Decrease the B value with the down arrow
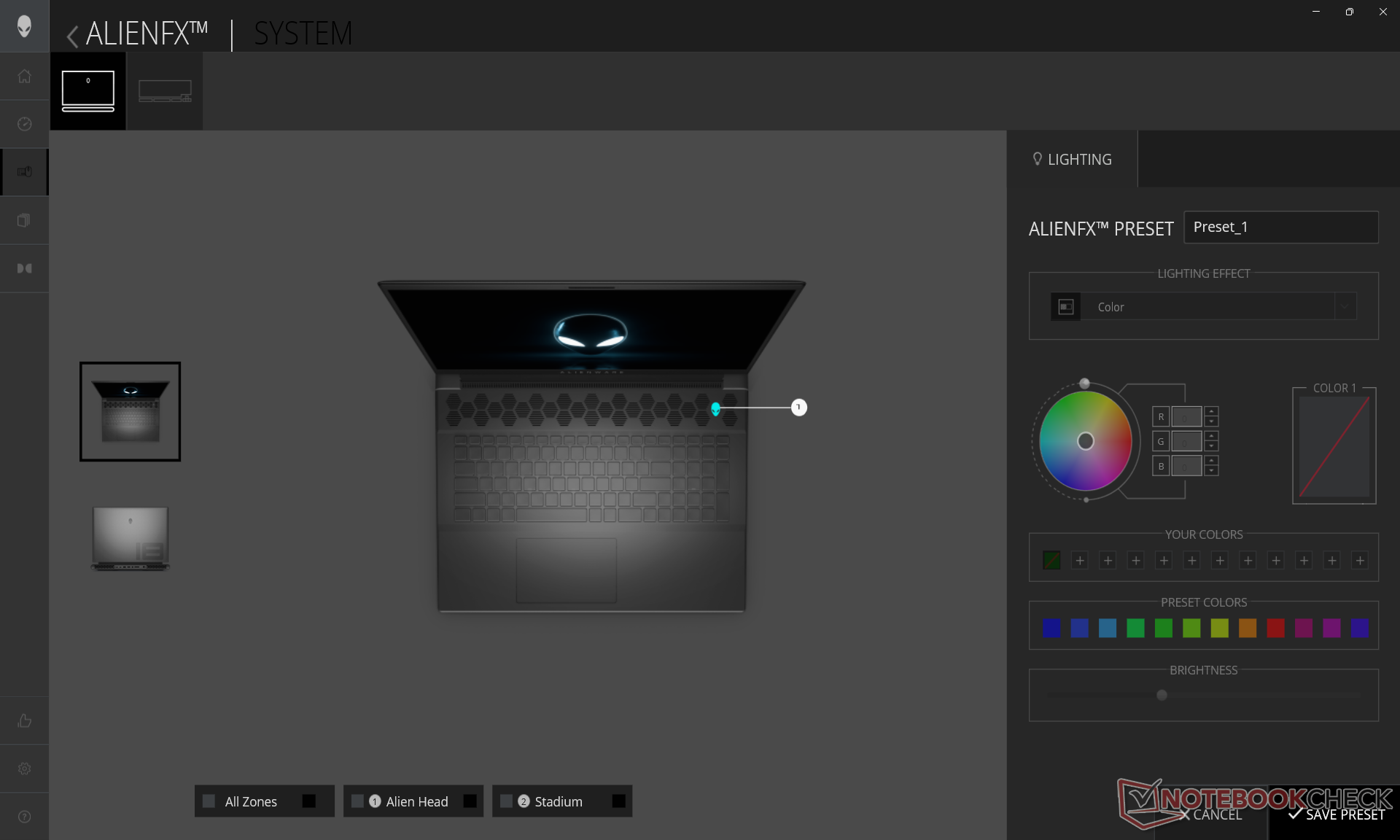The width and height of the screenshot is (1400, 840). point(1211,471)
